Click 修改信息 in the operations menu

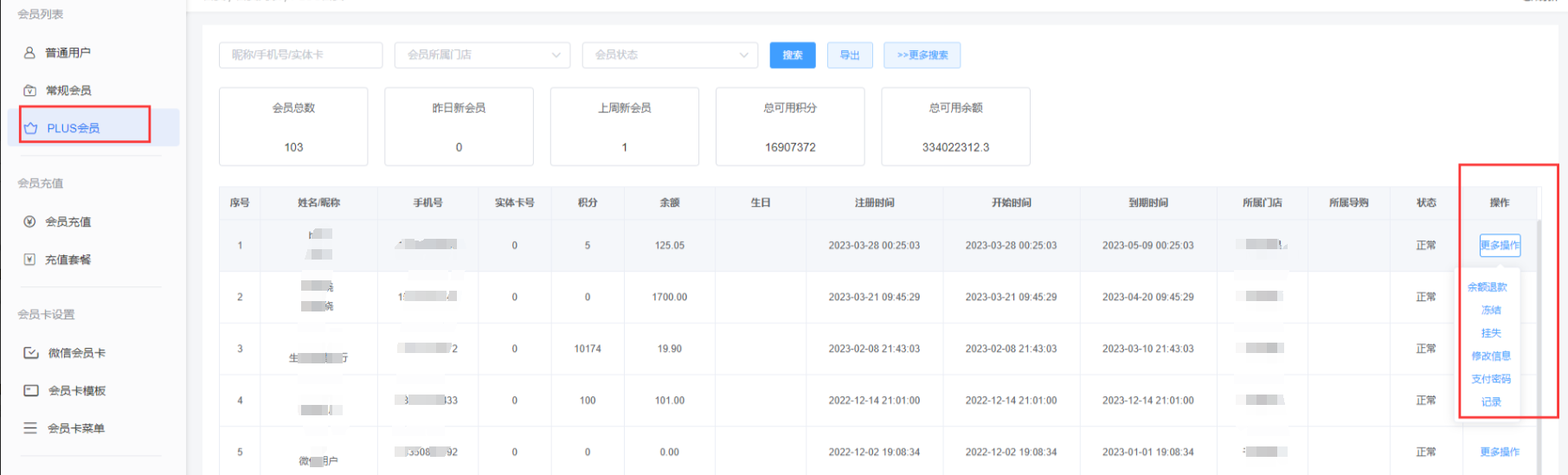coord(1491,356)
